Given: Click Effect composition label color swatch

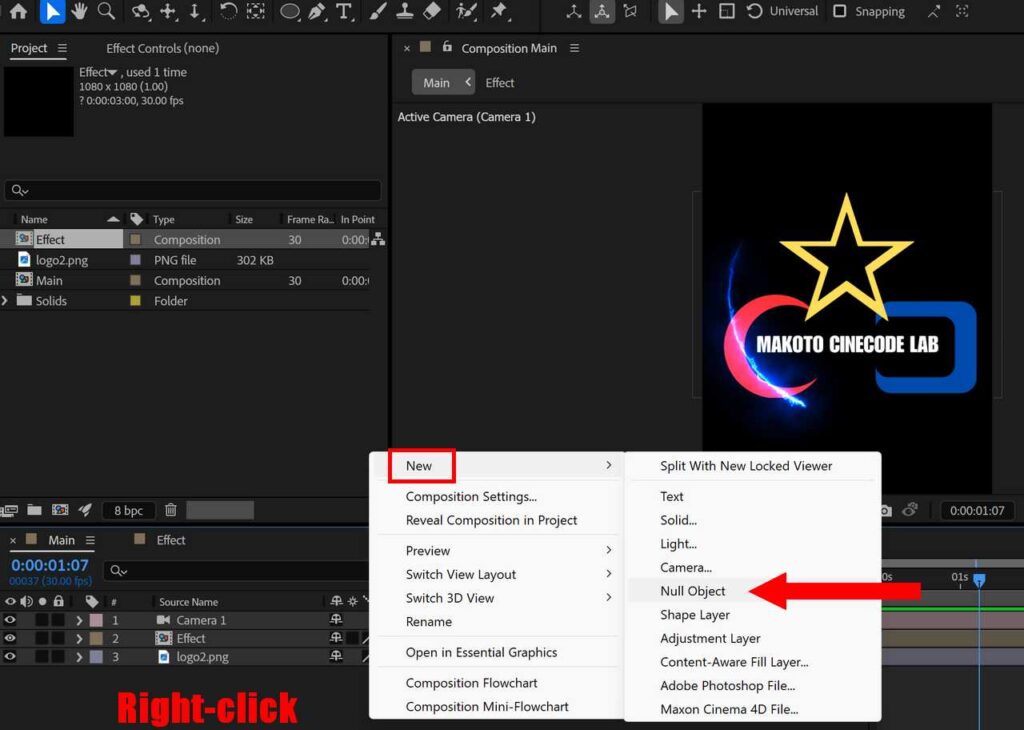Looking at the screenshot, I should [x=135, y=240].
